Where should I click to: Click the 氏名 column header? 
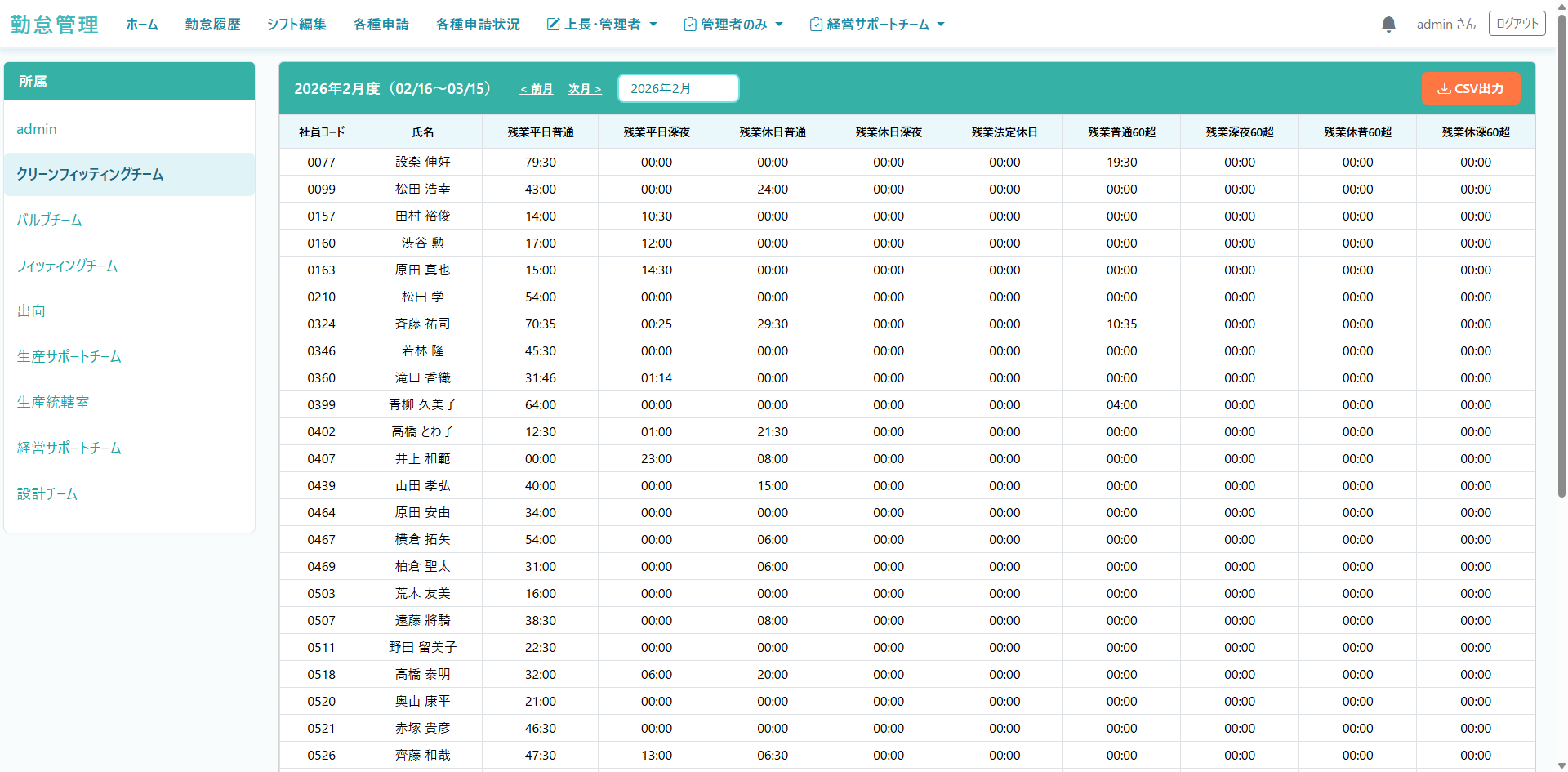423,132
